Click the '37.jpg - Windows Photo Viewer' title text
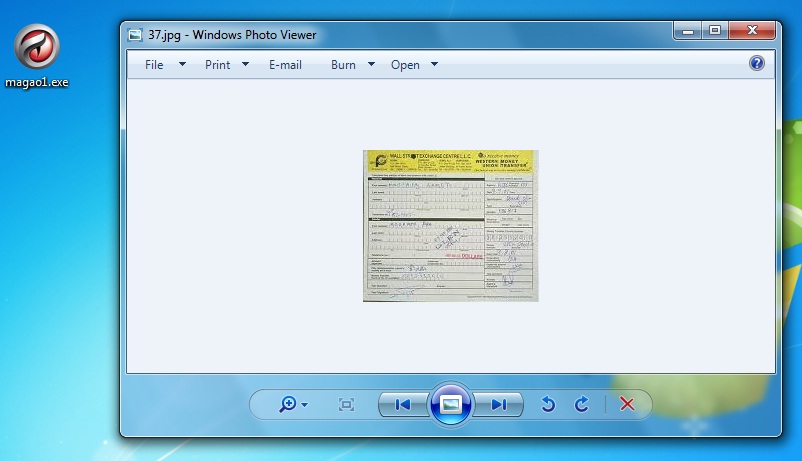The height and width of the screenshot is (461, 802). tap(232, 35)
